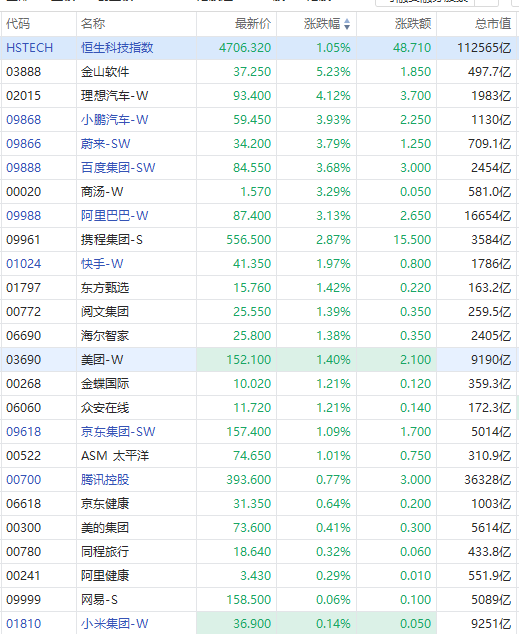Open 百度集团-SW link
519x634 pixels.
(x=118, y=168)
